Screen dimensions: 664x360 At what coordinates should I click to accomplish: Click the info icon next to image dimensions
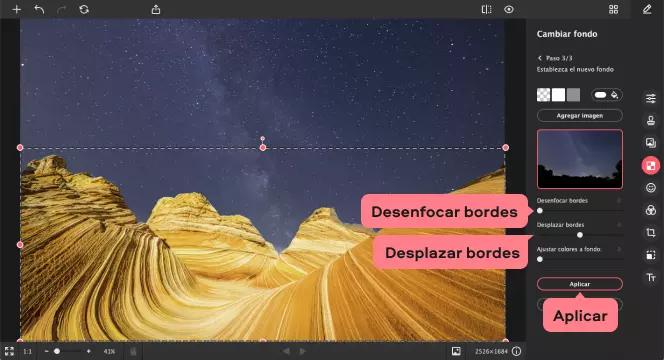516,351
